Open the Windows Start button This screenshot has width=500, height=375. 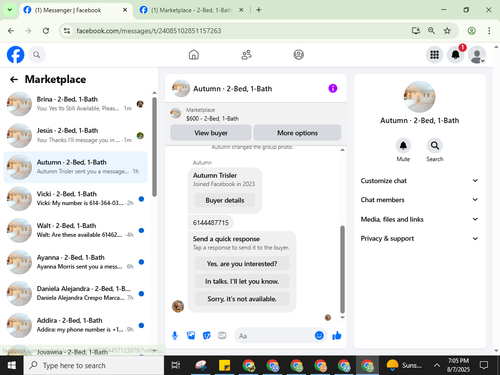coord(12,365)
